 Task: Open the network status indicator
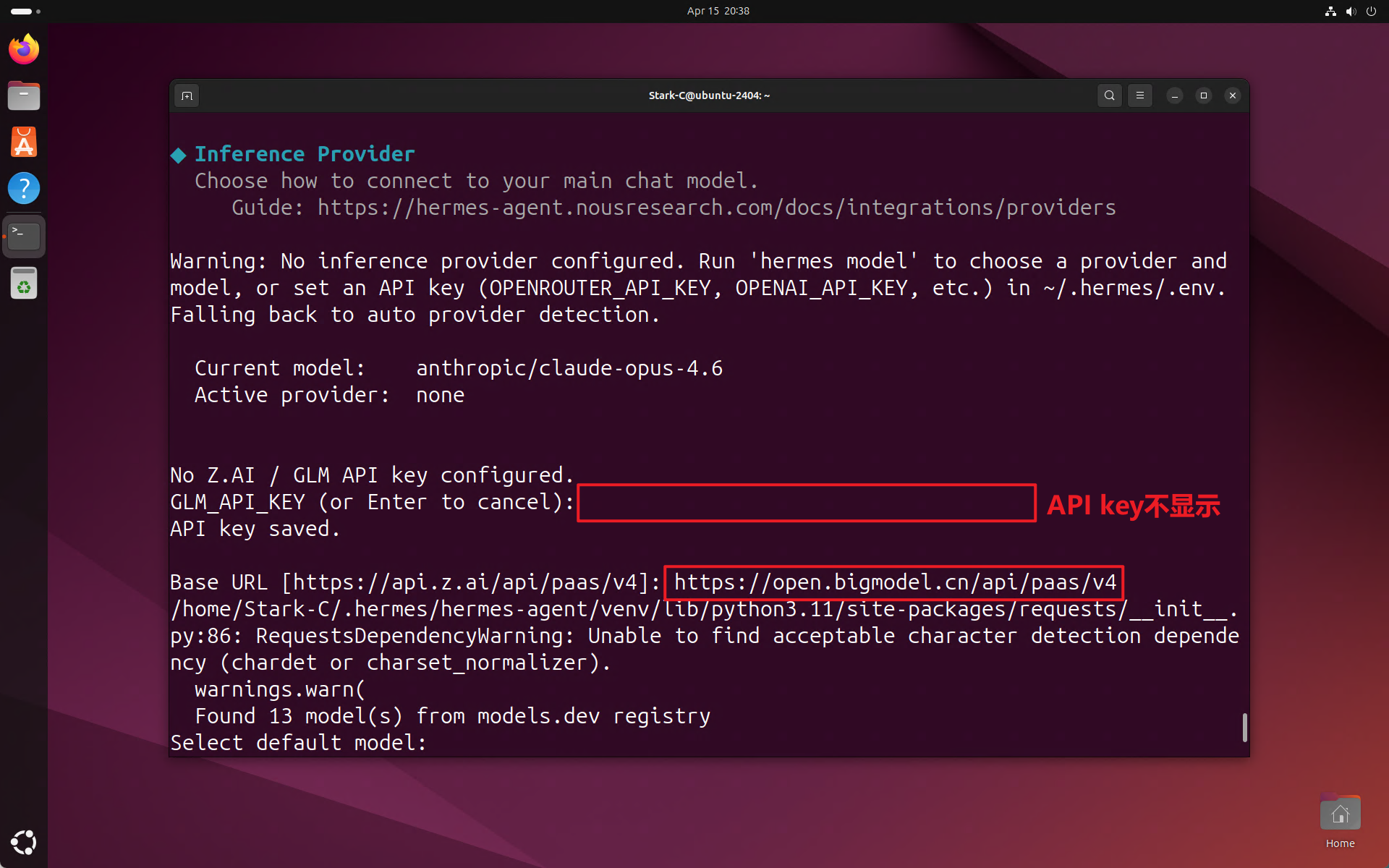pos(1330,11)
